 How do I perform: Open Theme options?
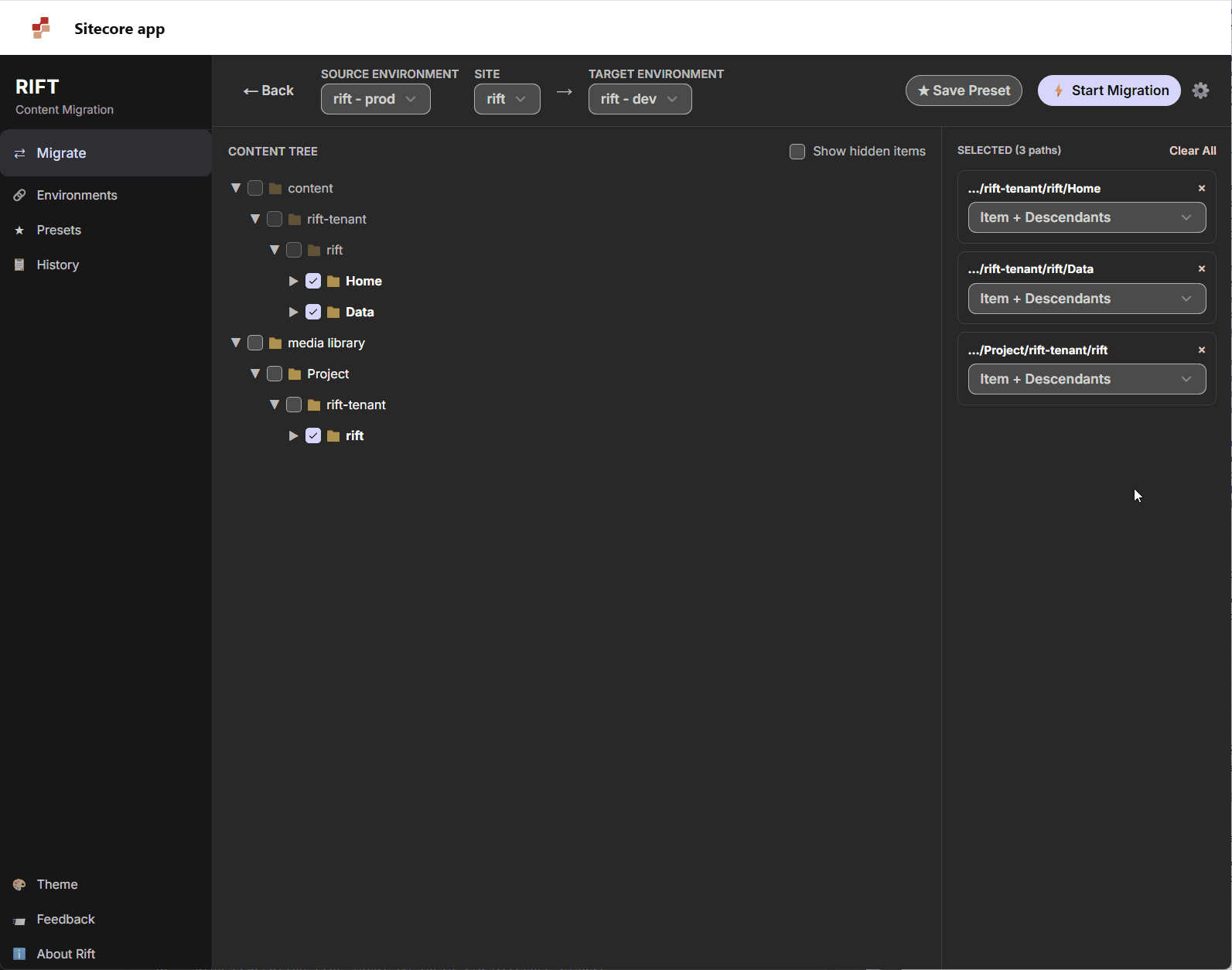pos(106,884)
